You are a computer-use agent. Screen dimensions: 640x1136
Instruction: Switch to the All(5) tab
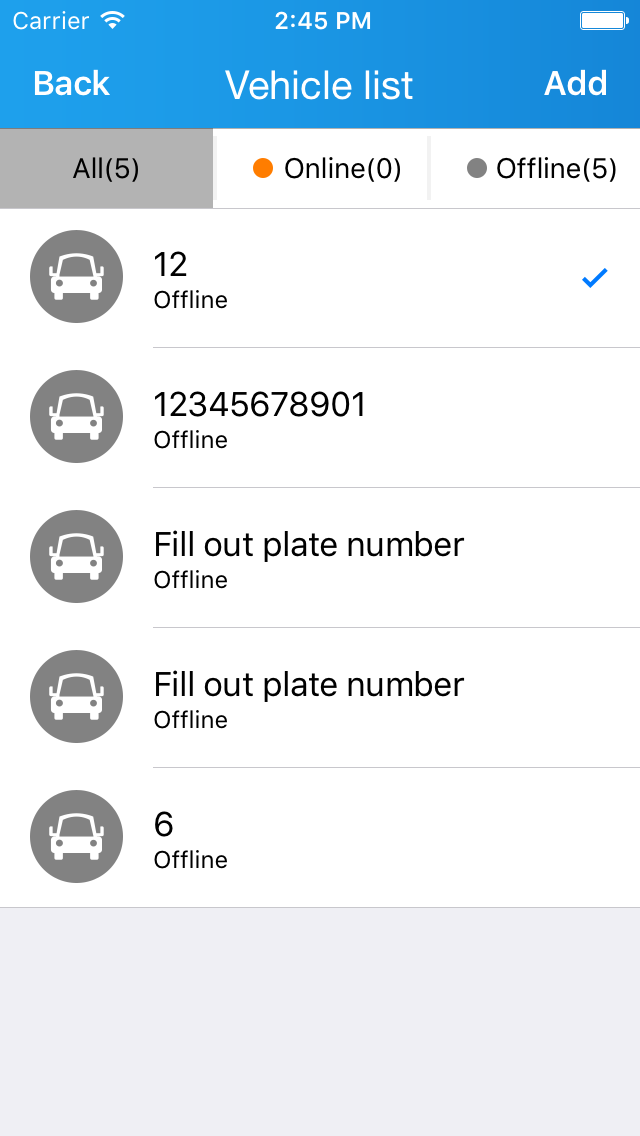pos(106,168)
